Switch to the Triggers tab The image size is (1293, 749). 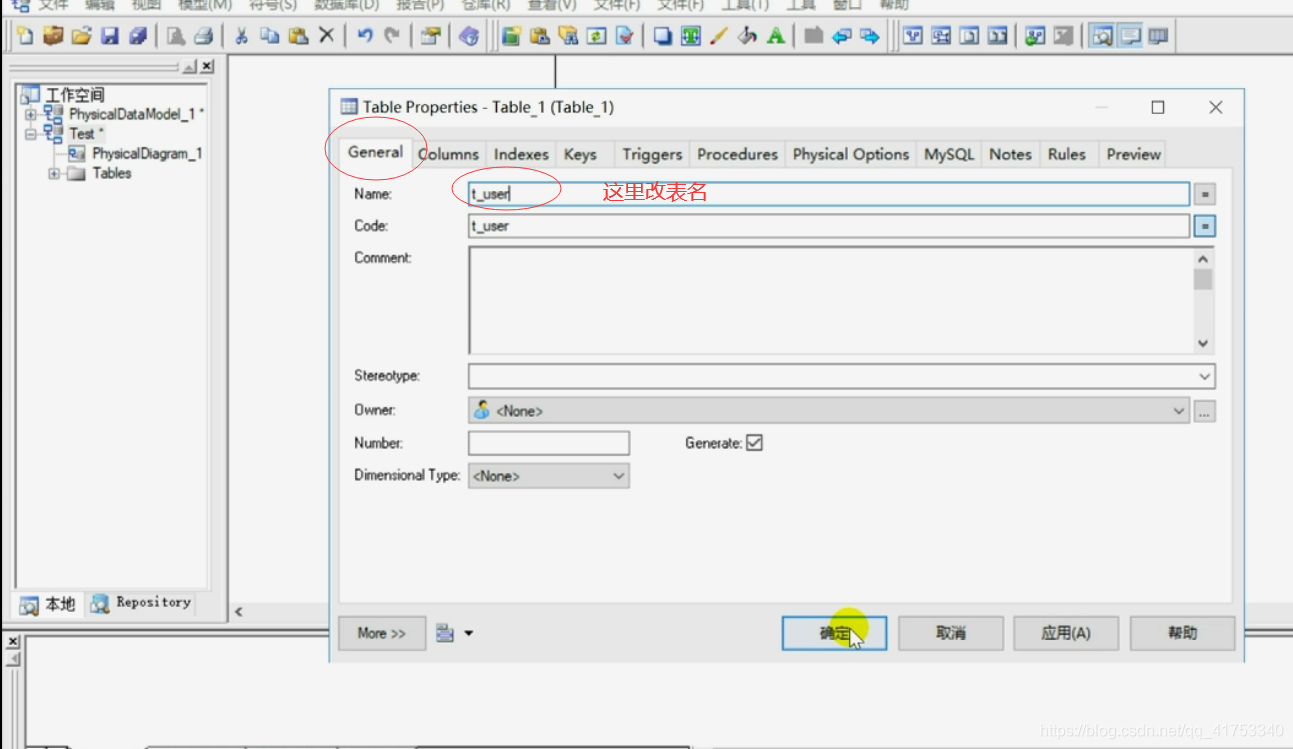(x=652, y=154)
